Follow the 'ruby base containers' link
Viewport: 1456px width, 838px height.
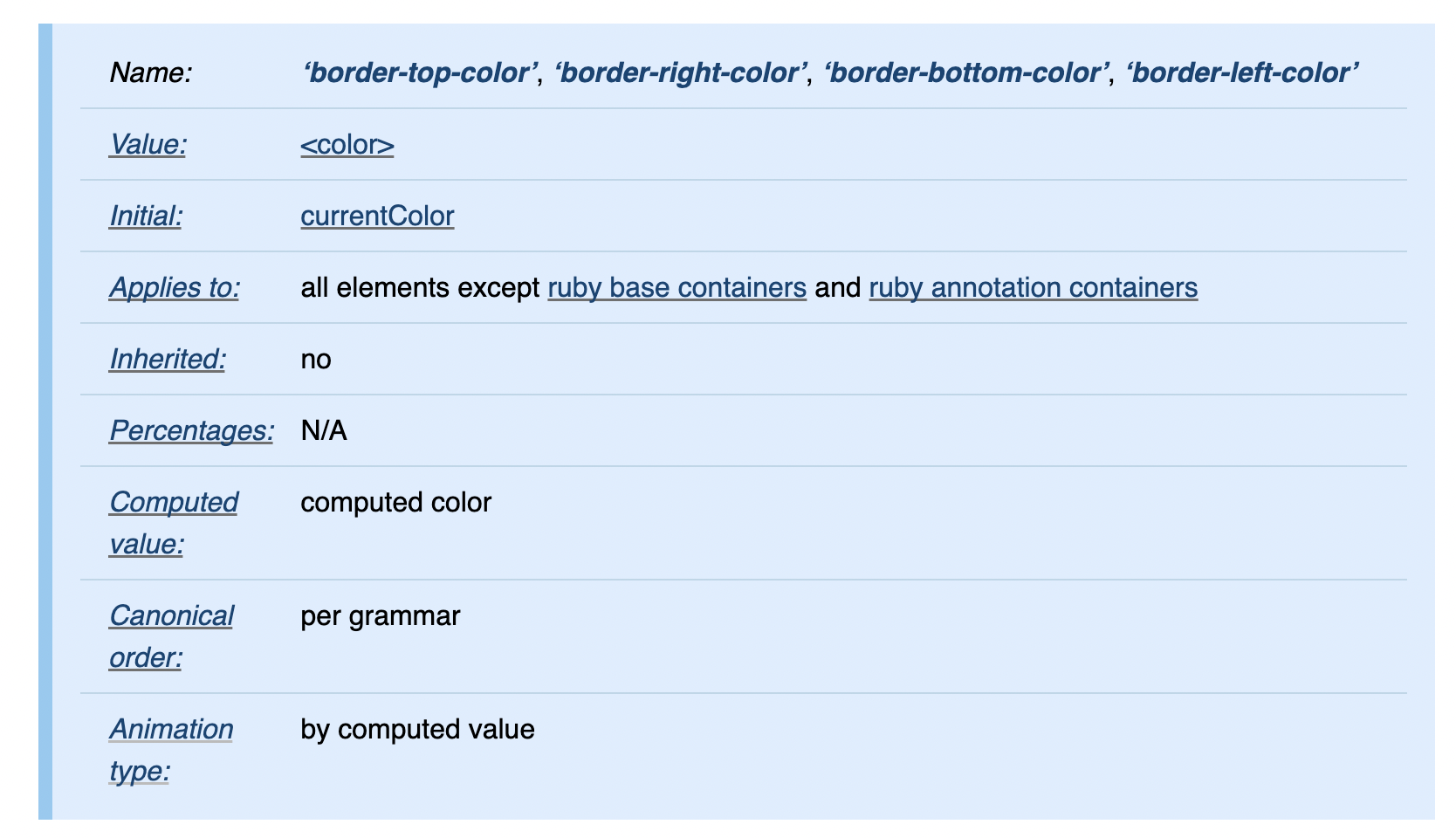676,287
